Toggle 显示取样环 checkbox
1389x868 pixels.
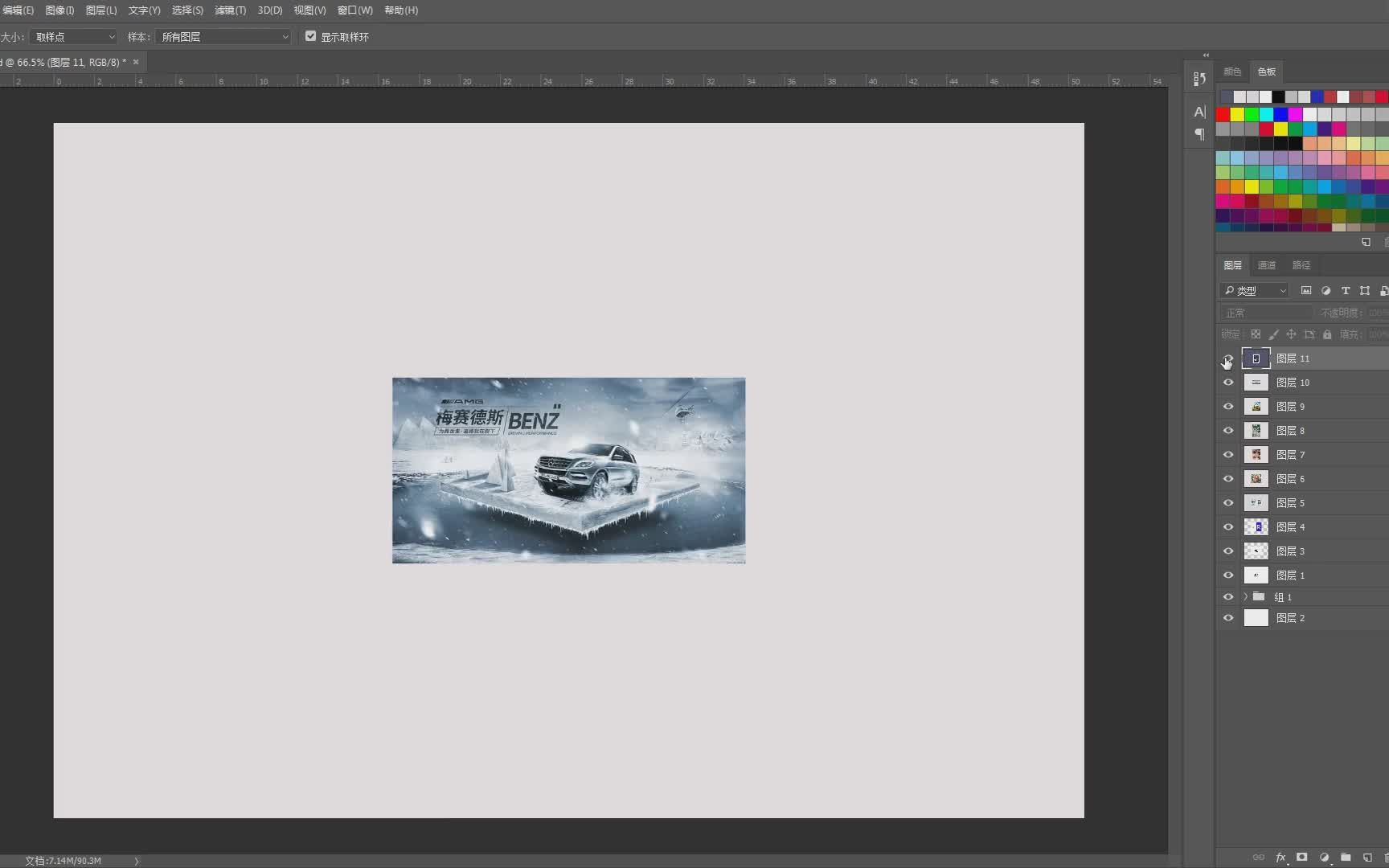310,36
